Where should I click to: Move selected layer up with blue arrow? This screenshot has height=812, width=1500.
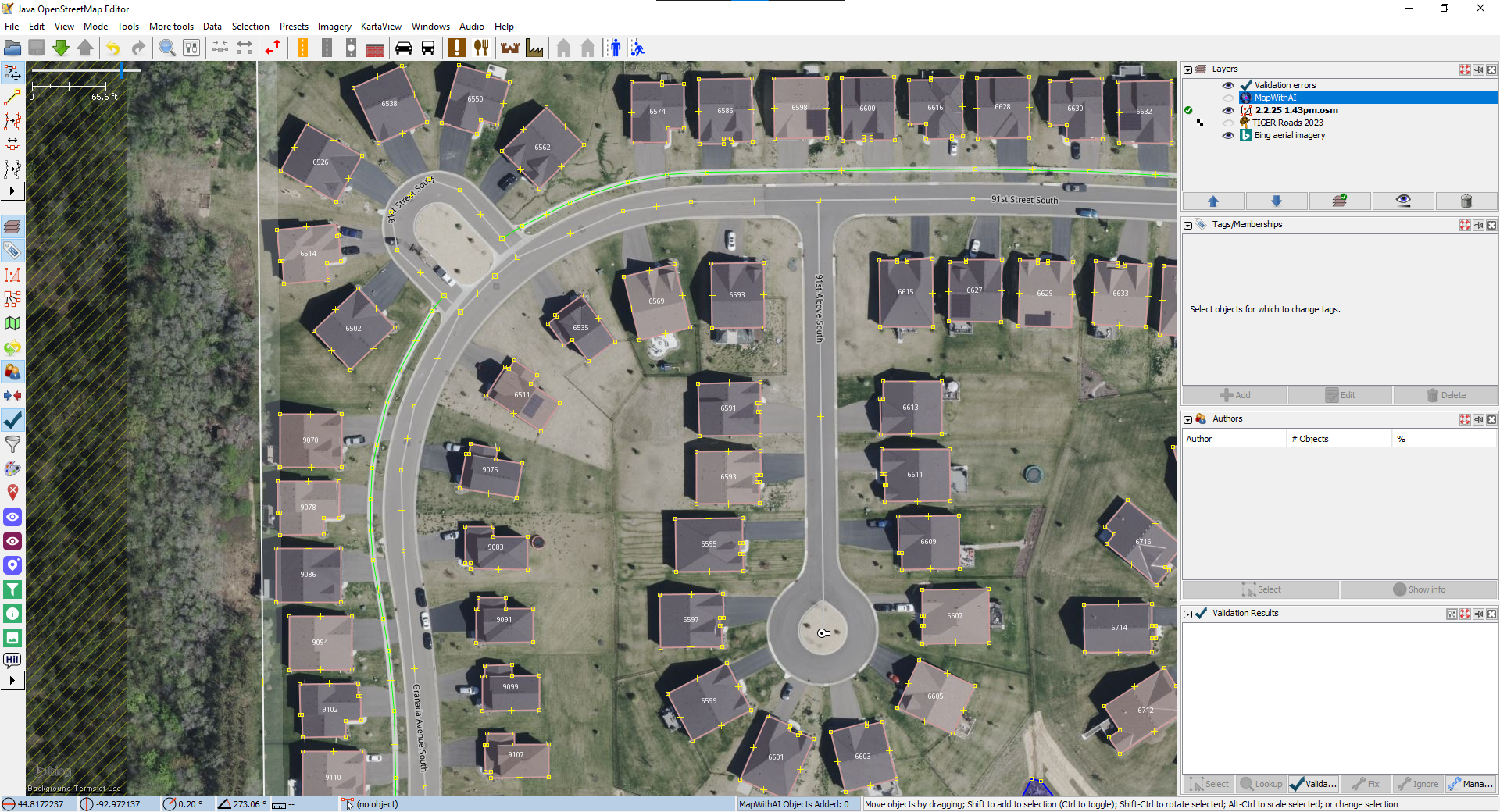click(1213, 201)
